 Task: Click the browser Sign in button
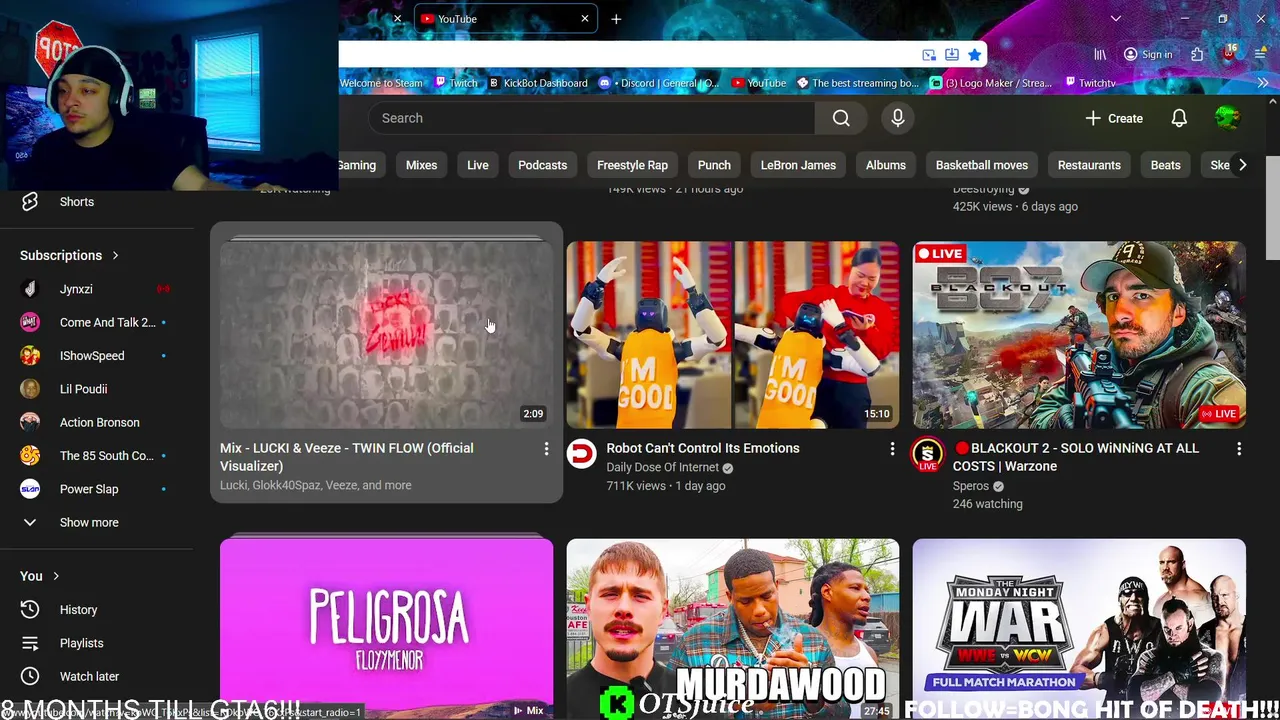tap(1147, 55)
